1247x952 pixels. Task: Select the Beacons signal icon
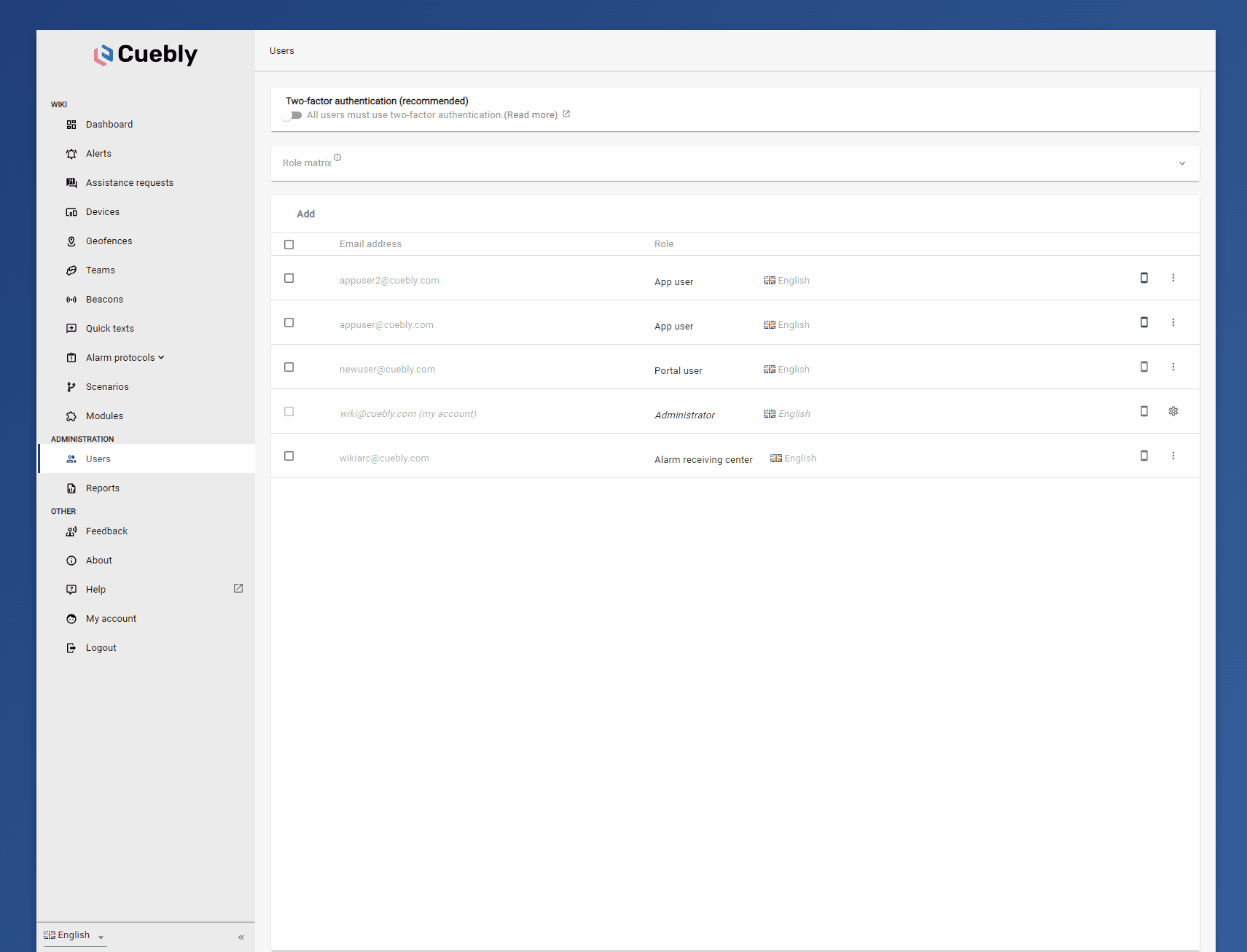71,299
